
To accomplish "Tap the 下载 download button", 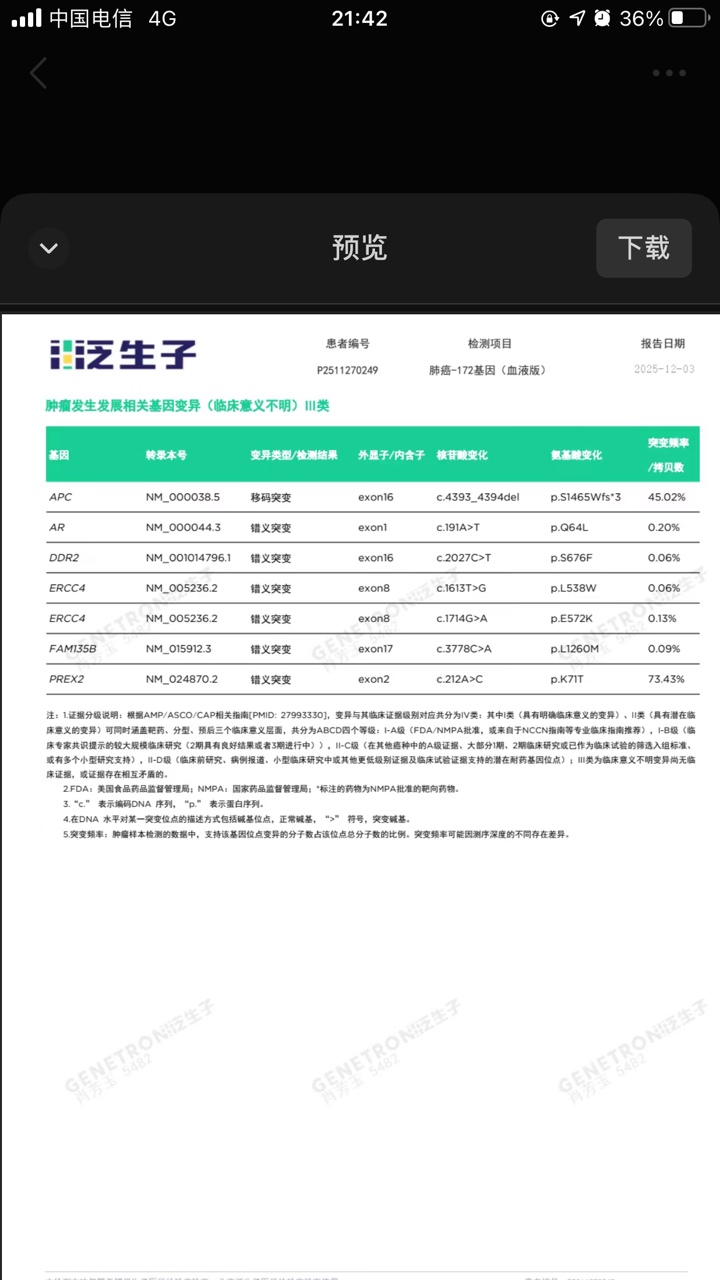I will (643, 248).
